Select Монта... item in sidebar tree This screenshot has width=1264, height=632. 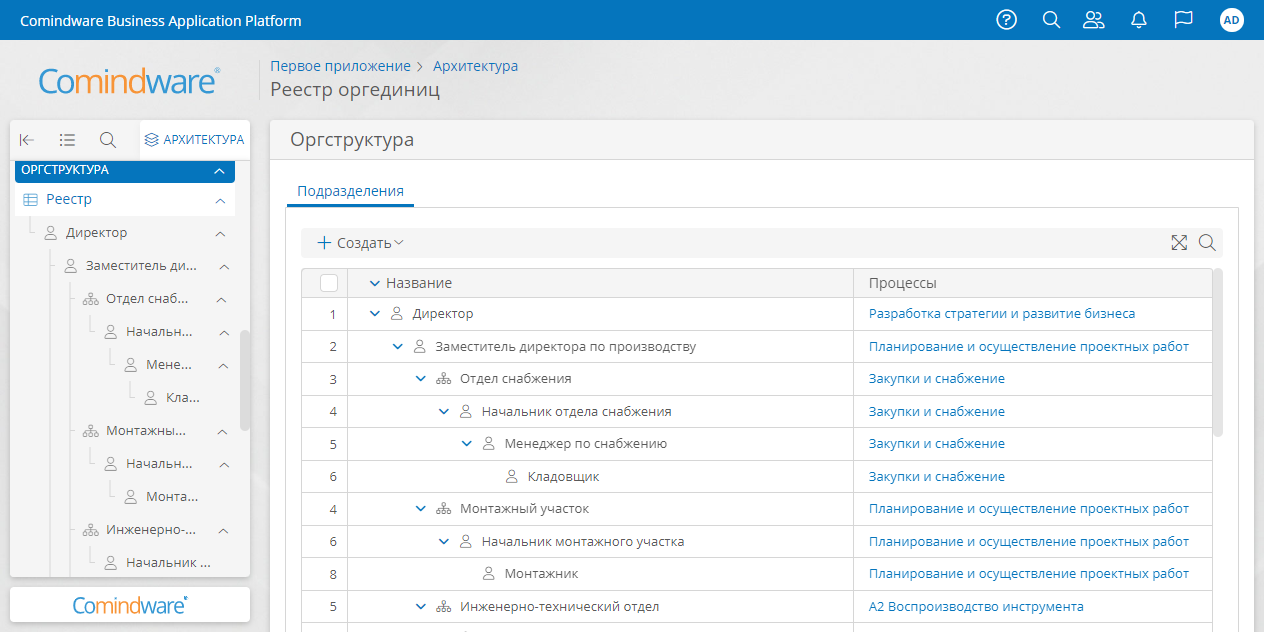pos(172,497)
